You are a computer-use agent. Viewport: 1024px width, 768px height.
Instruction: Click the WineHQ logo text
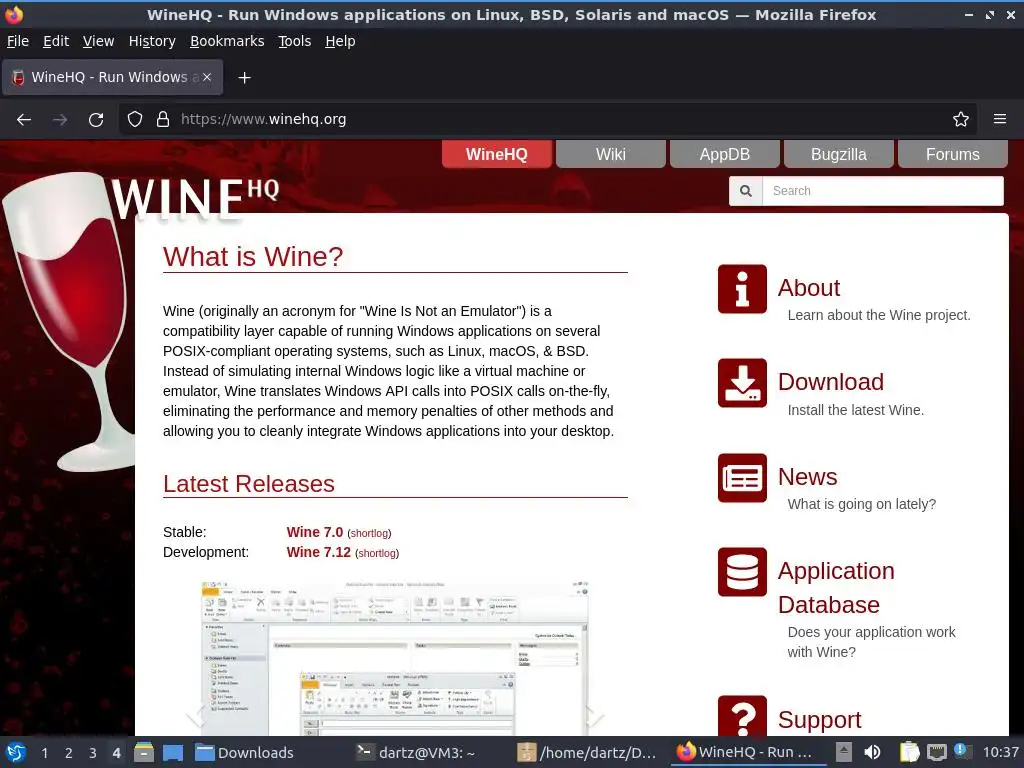195,198
